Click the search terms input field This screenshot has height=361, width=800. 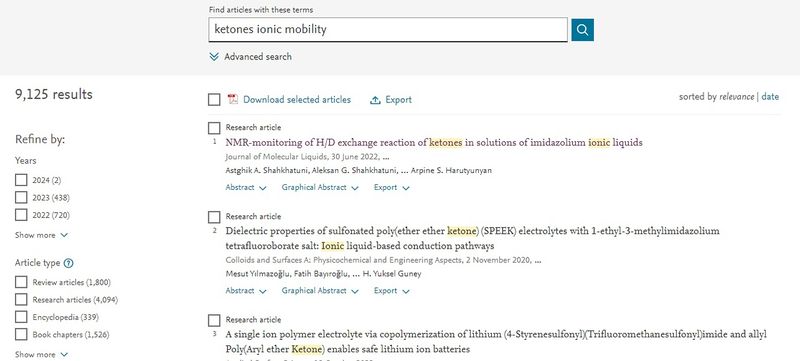[x=388, y=30]
